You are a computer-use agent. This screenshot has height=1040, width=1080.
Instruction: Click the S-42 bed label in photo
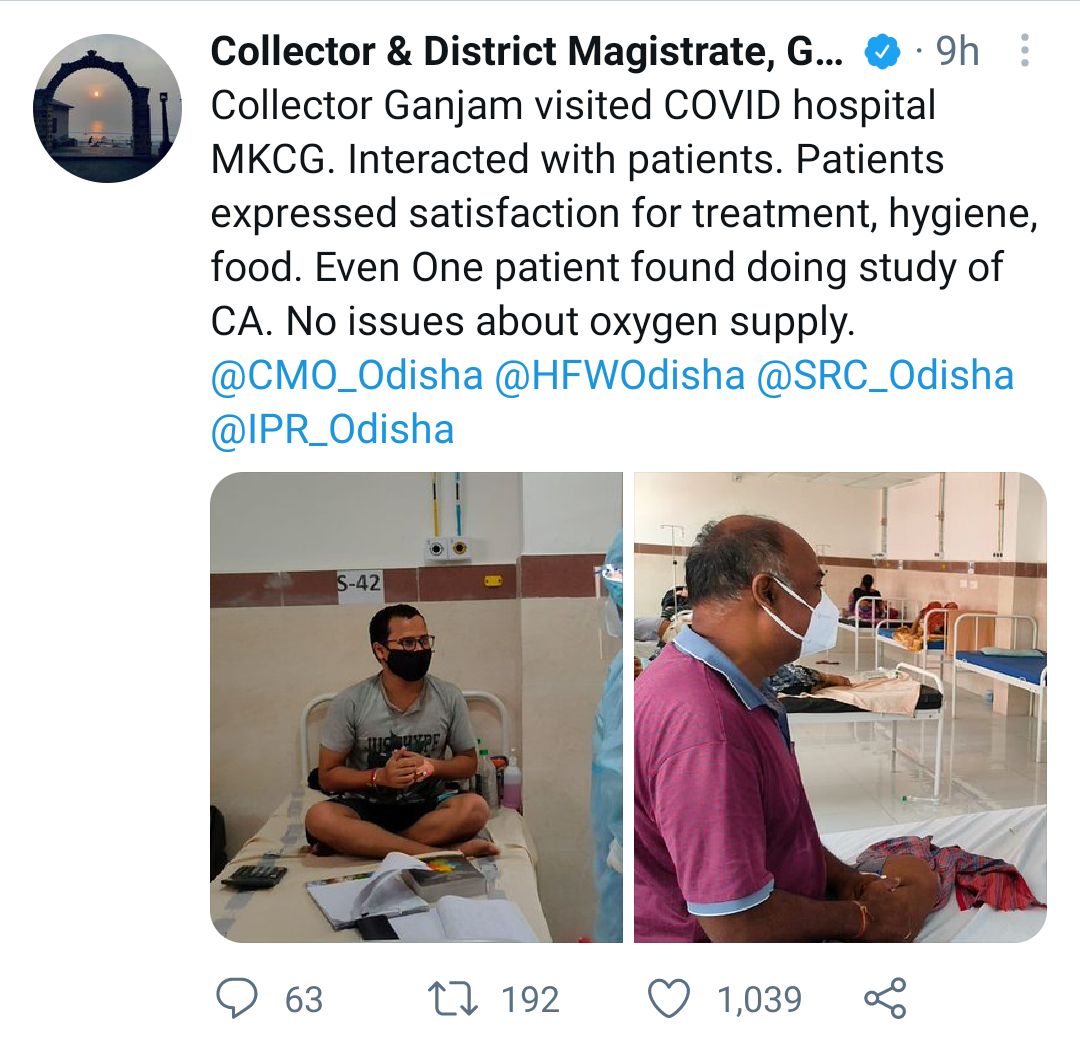pos(358,584)
